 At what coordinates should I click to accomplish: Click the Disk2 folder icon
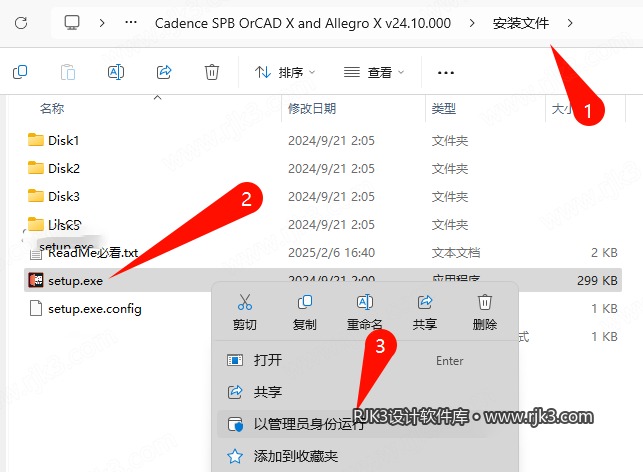coord(36,168)
